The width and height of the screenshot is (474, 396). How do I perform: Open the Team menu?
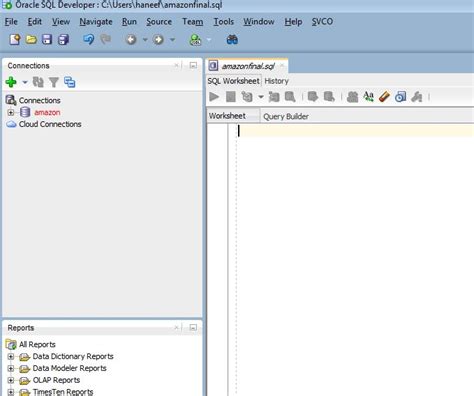[192, 22]
